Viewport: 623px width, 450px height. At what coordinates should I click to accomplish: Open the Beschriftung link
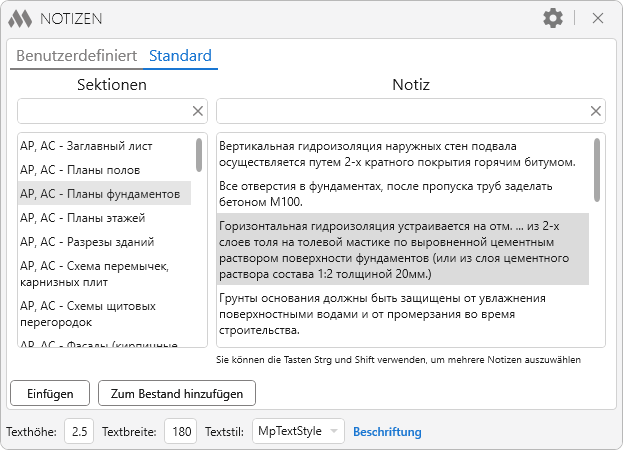tap(387, 432)
